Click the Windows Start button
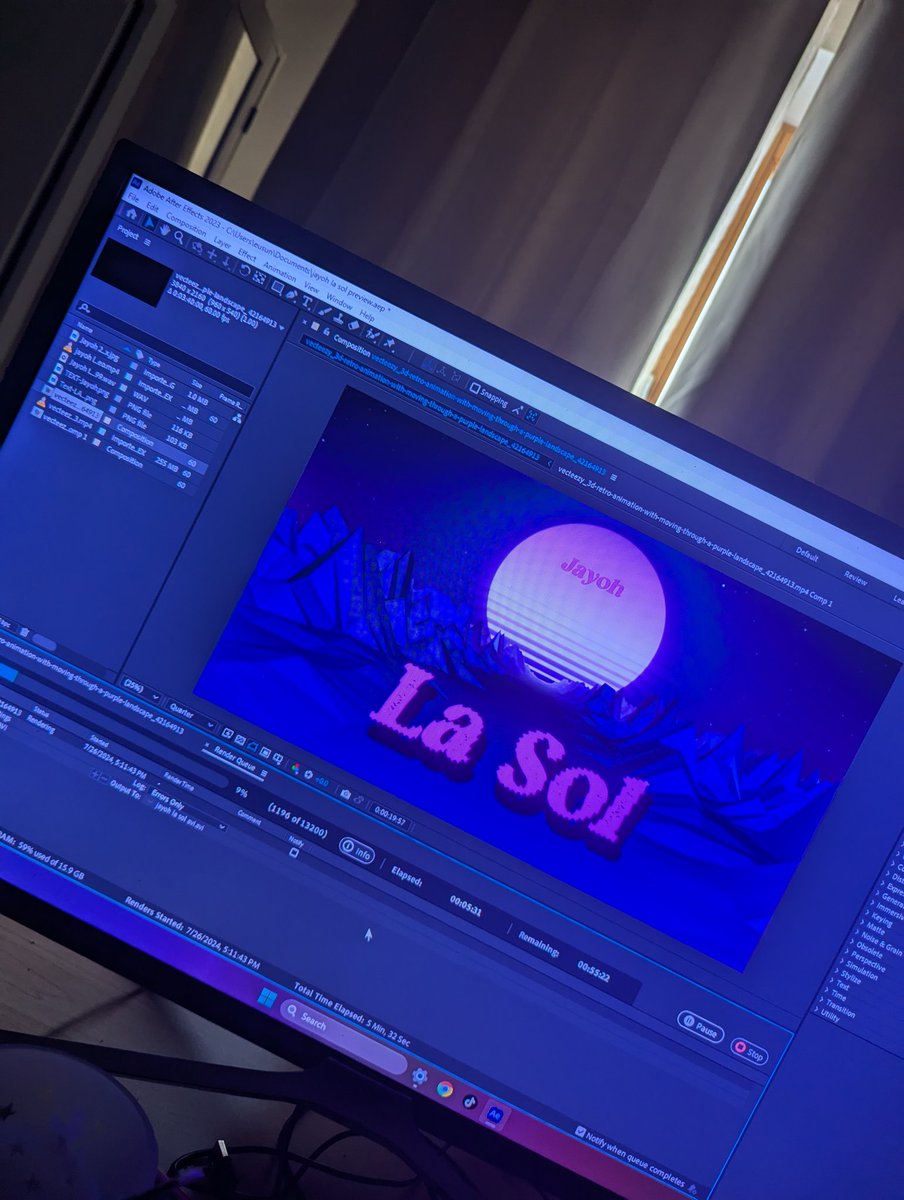The image size is (904, 1200). coord(267,997)
